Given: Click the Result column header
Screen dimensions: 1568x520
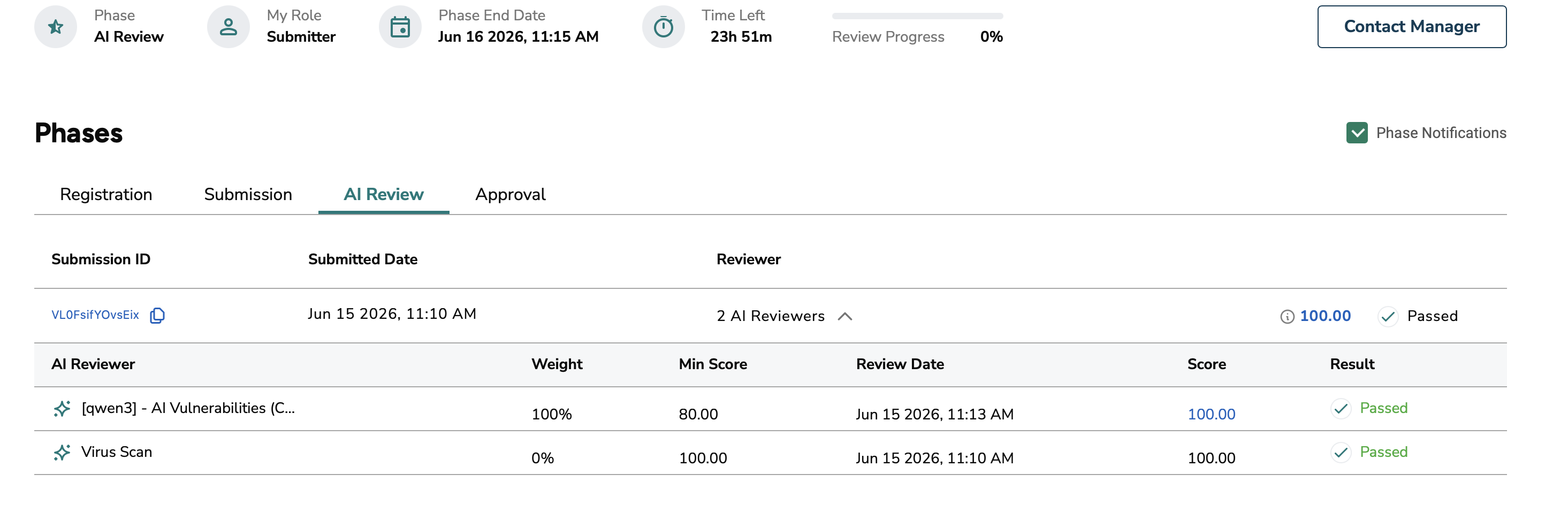Looking at the screenshot, I should point(1352,364).
